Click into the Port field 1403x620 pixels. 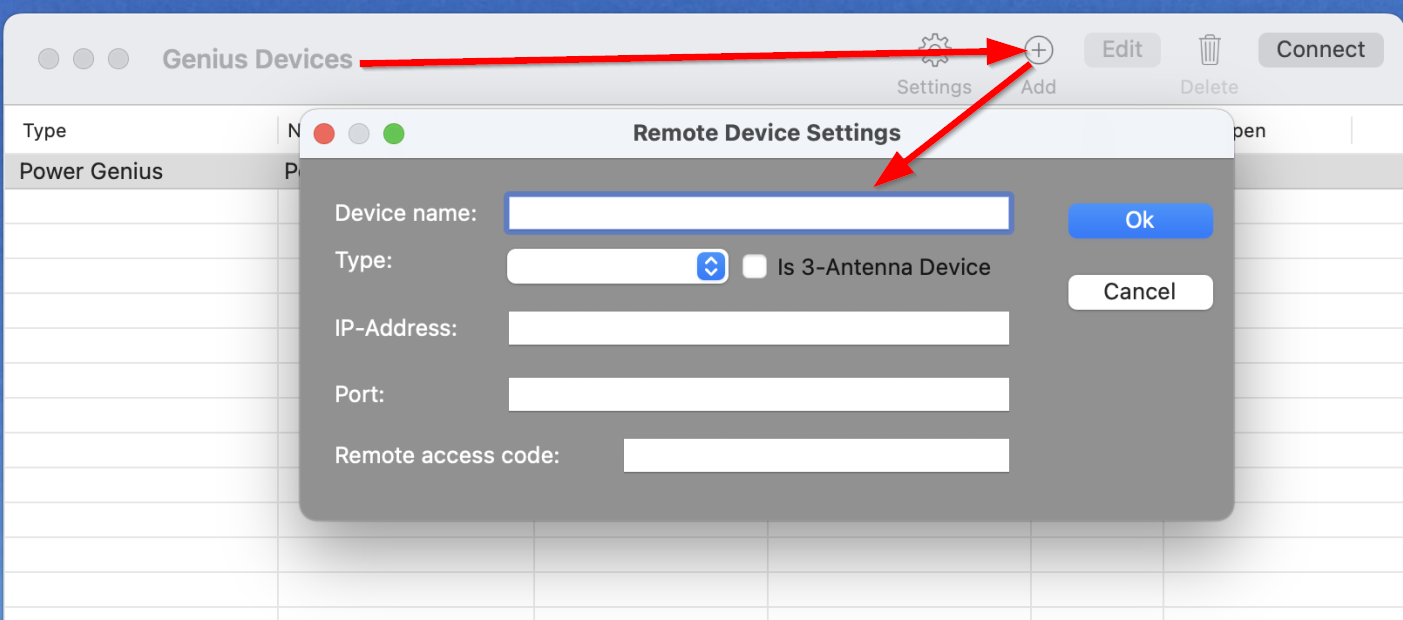coord(759,394)
